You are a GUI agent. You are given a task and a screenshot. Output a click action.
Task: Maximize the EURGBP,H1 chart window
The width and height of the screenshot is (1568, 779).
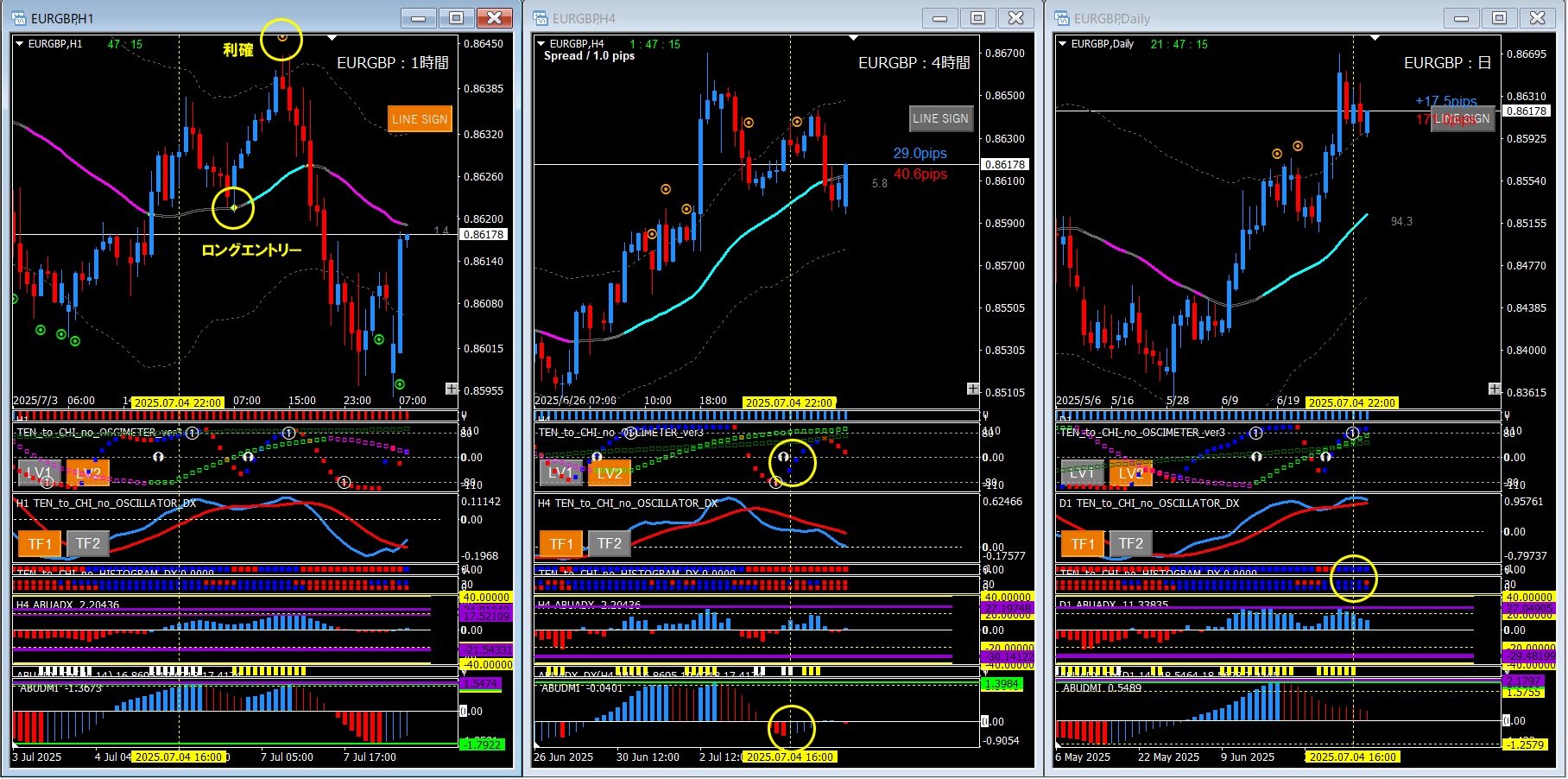tap(457, 18)
